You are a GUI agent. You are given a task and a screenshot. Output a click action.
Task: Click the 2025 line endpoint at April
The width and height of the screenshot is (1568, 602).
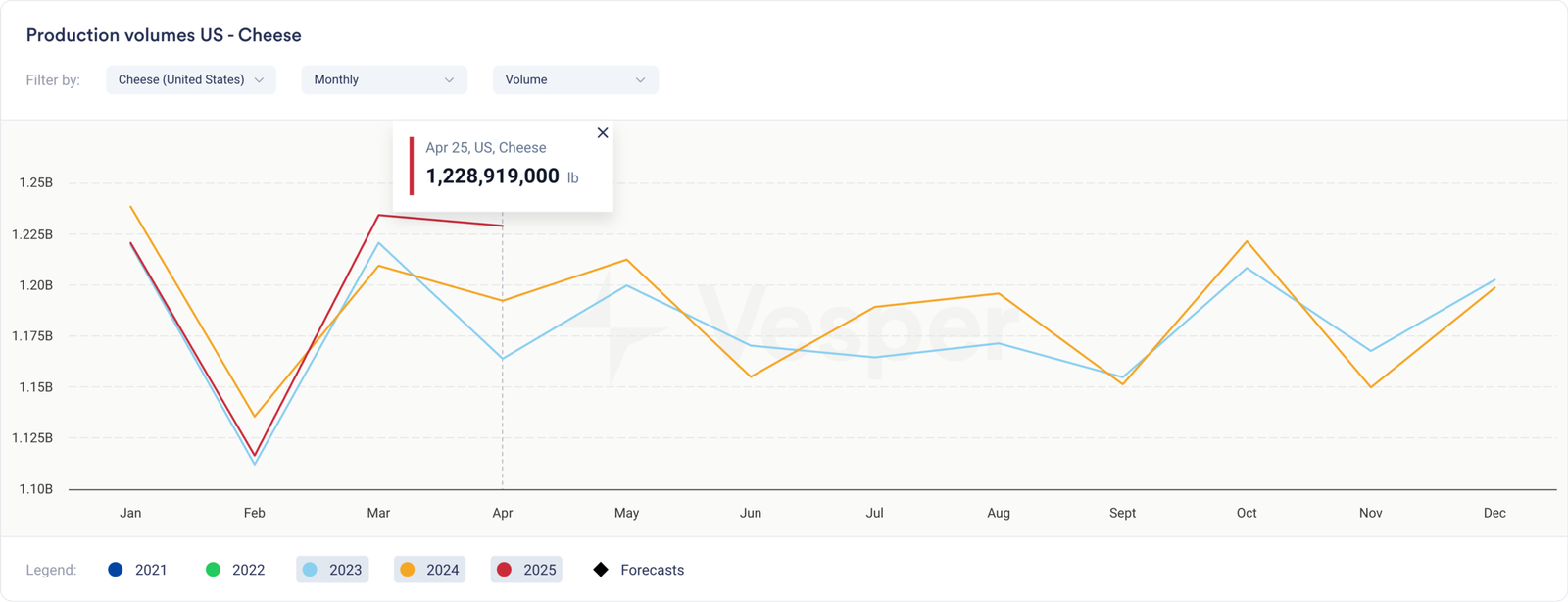click(x=503, y=226)
